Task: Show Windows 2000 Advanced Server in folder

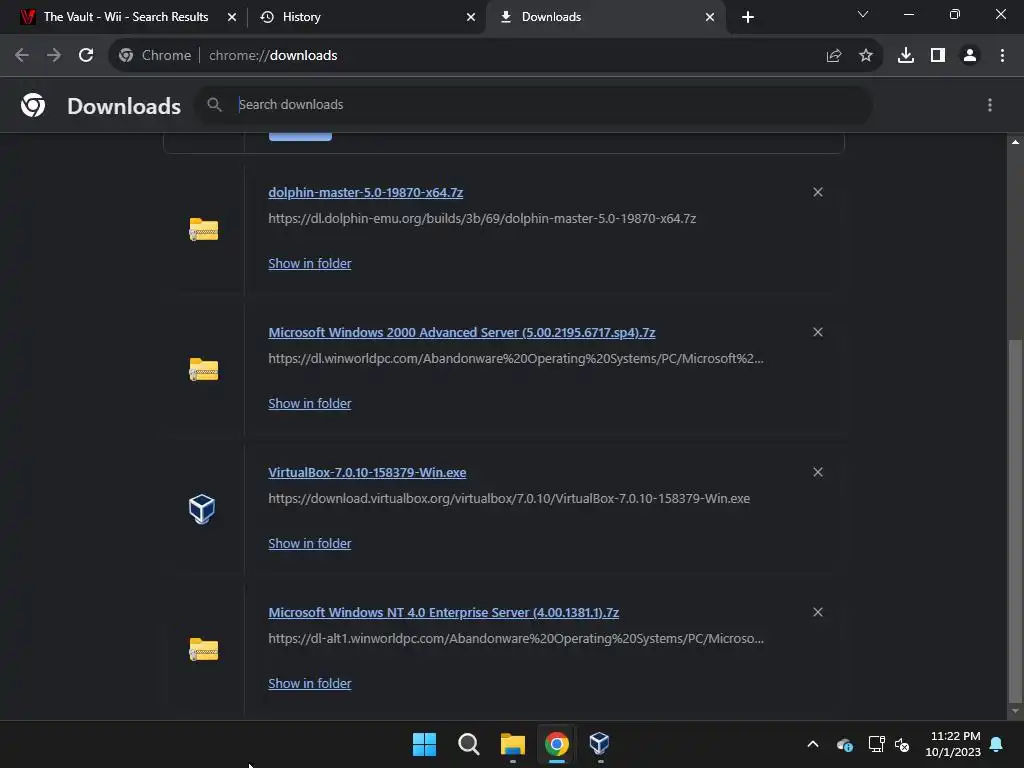Action: (310, 403)
